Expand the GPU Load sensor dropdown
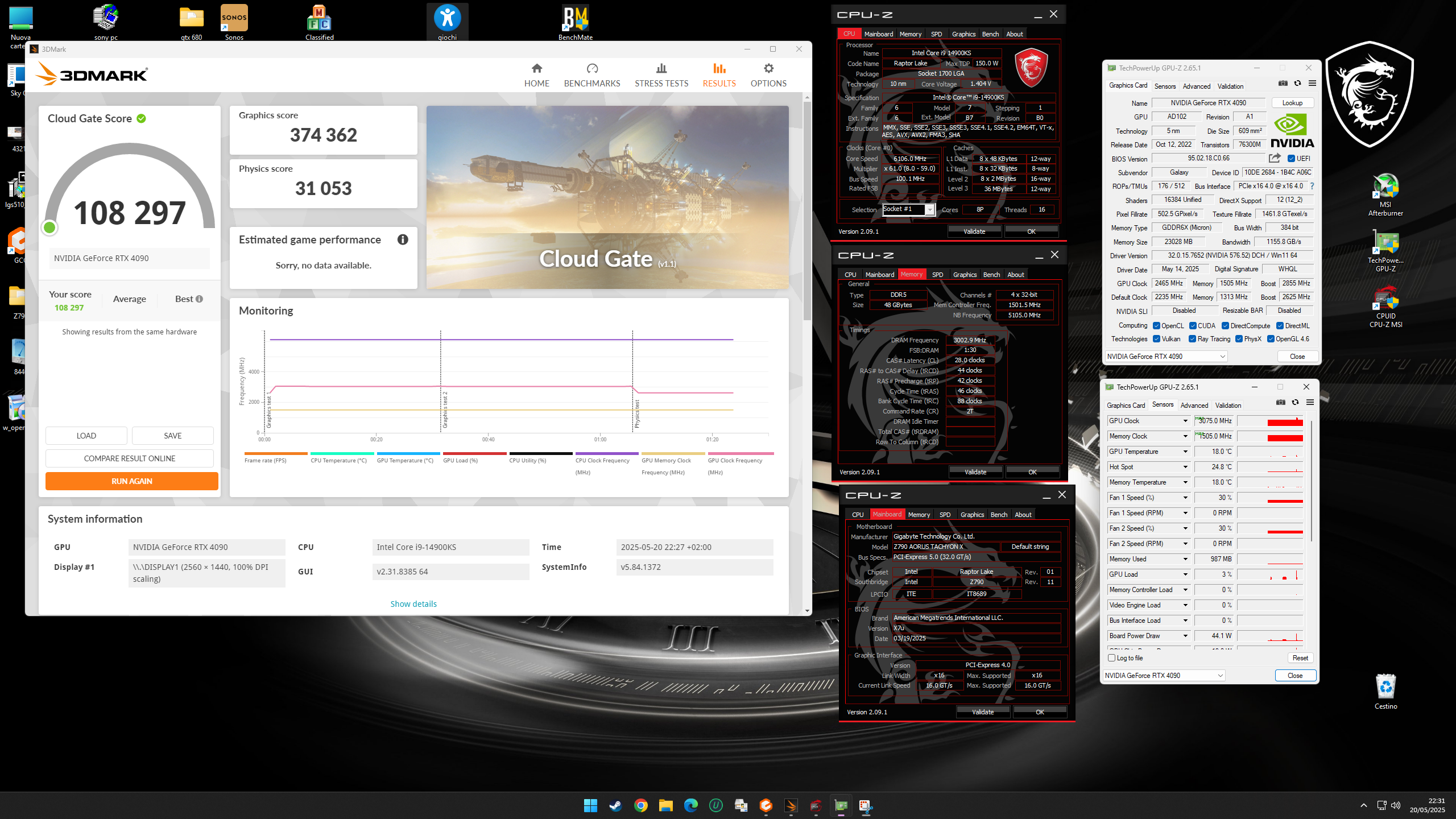 (x=1185, y=574)
